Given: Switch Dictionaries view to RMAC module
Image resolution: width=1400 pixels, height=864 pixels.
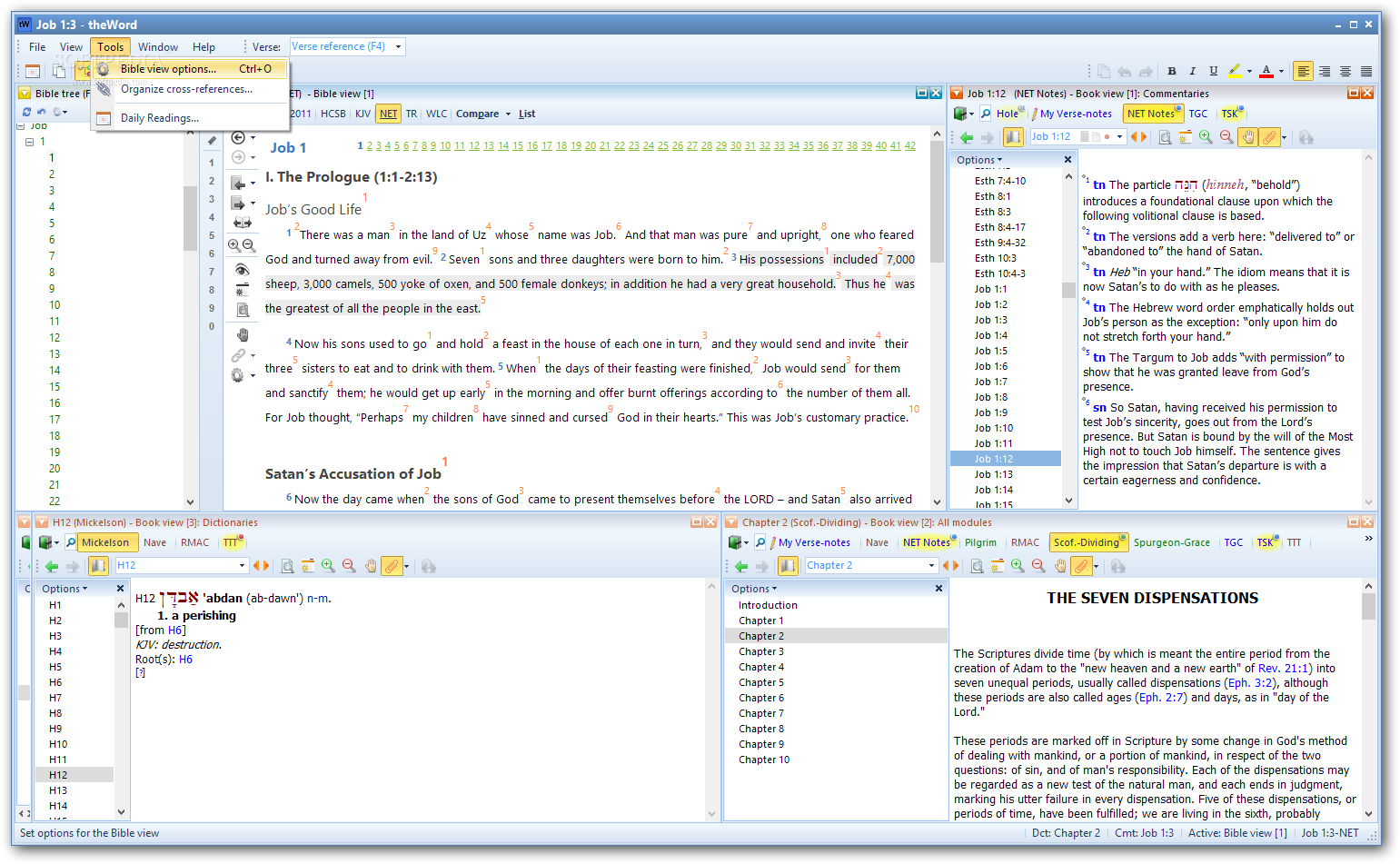Looking at the screenshot, I should click(x=195, y=542).
